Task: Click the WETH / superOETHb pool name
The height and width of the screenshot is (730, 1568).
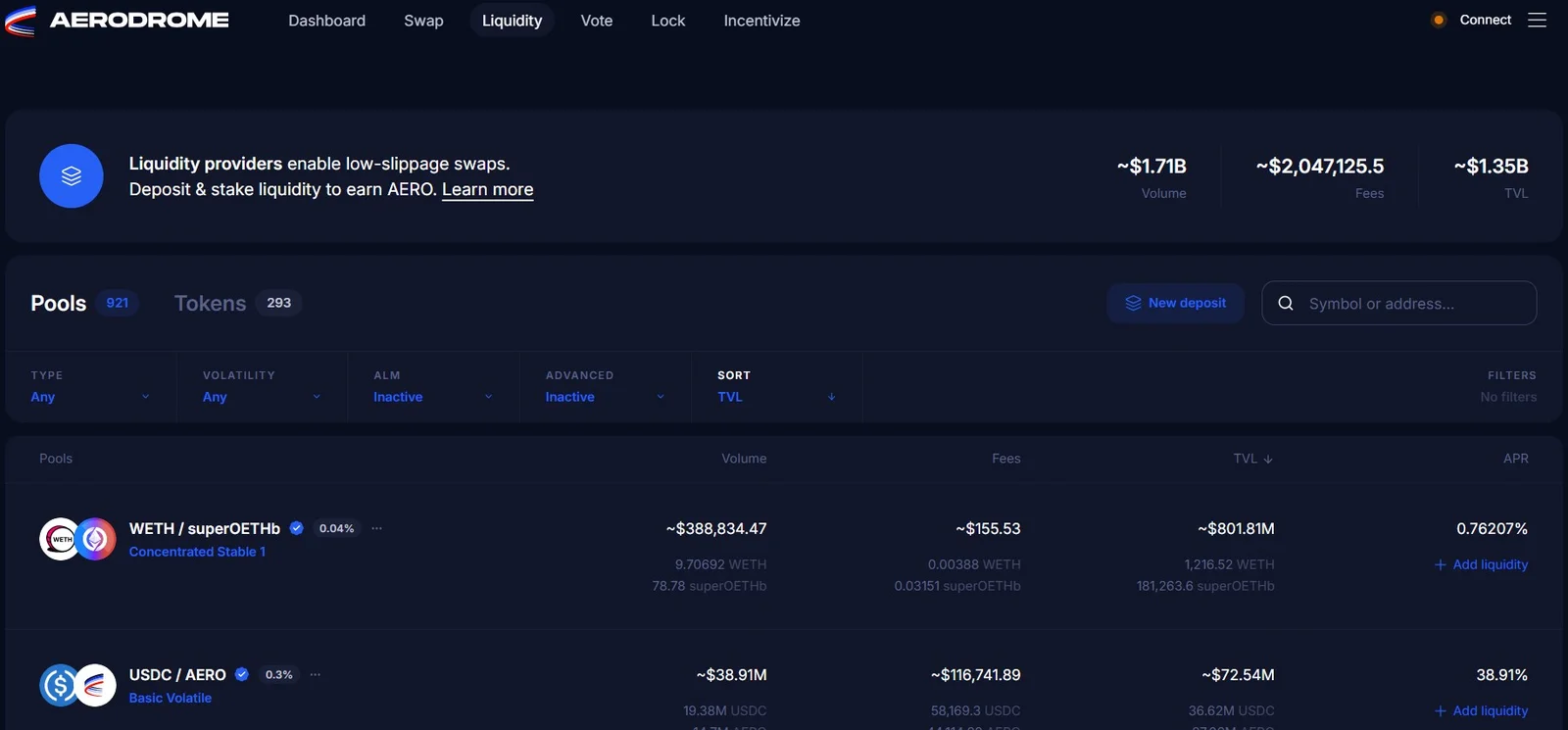Action: pyautogui.click(x=205, y=528)
